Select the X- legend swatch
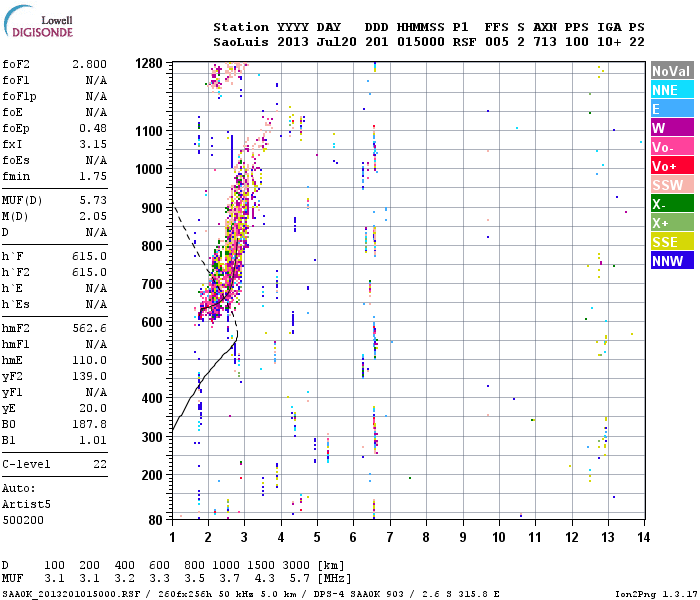 pyautogui.click(x=672, y=204)
